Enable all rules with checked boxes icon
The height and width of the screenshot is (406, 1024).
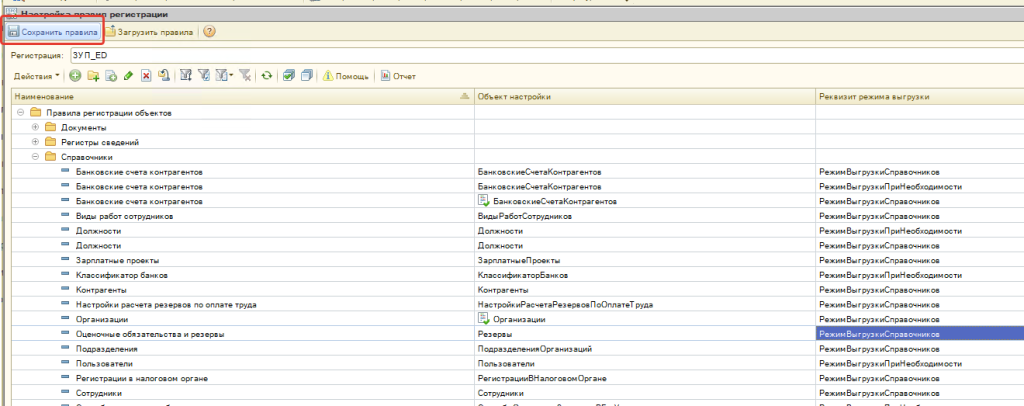[x=288, y=76]
